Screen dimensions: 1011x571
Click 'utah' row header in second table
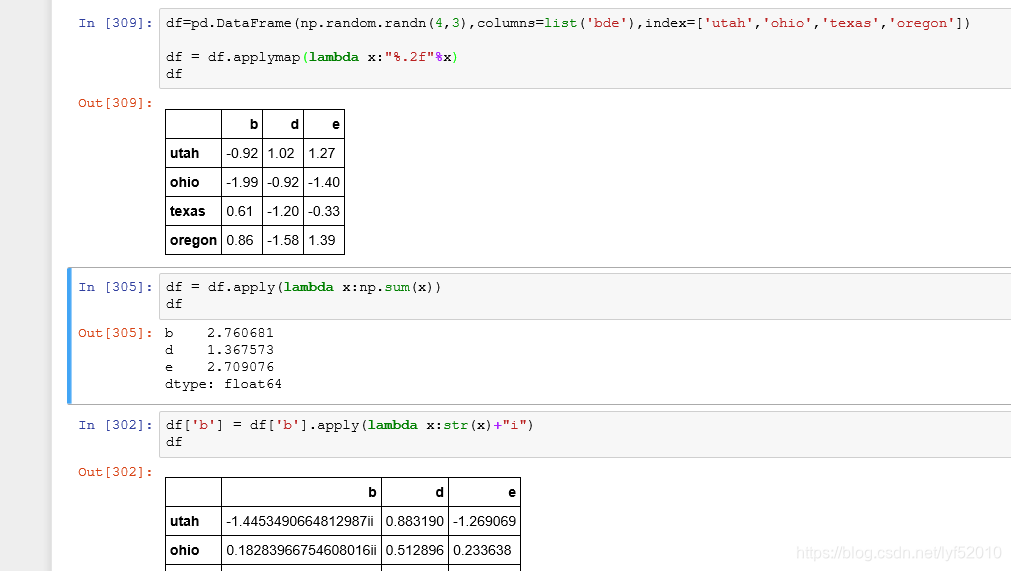click(x=193, y=521)
